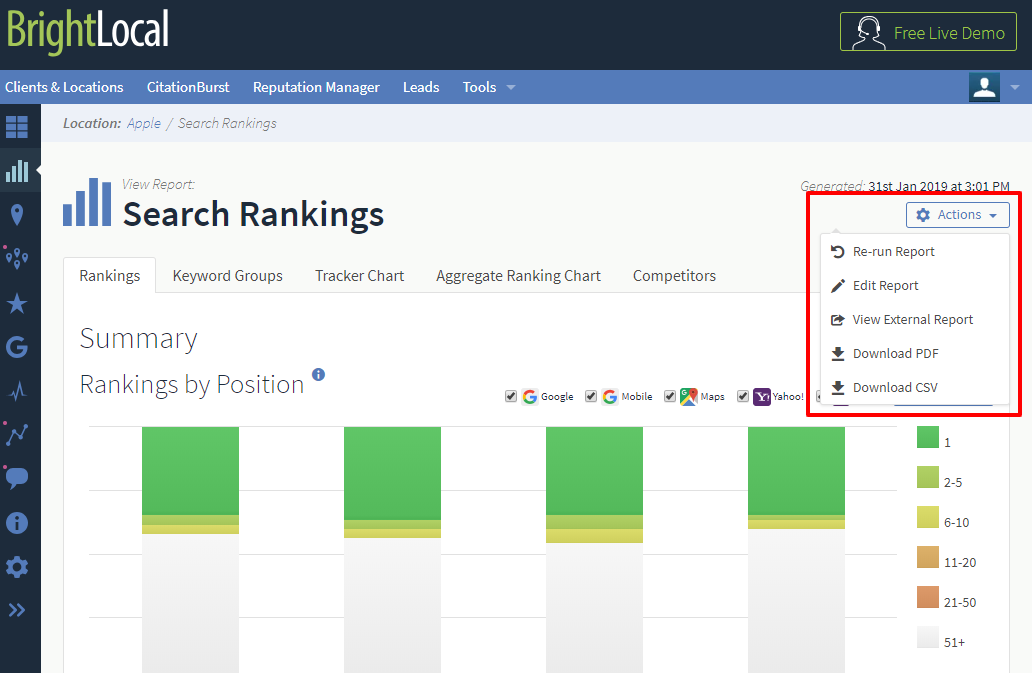Switch to the Competitors tab
Screen dimensions: 1032x673
coord(675,276)
